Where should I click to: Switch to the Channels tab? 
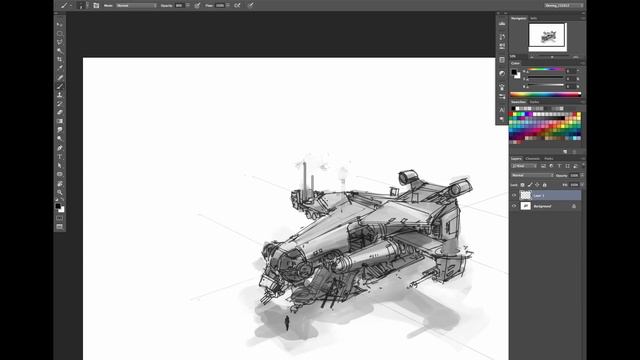(532, 158)
